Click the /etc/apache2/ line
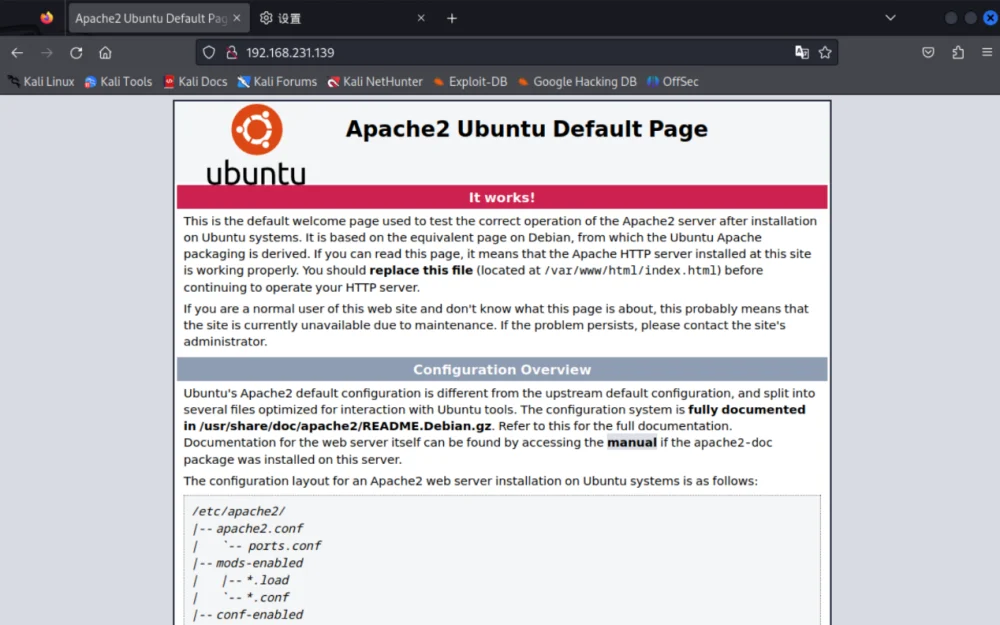 (239, 511)
